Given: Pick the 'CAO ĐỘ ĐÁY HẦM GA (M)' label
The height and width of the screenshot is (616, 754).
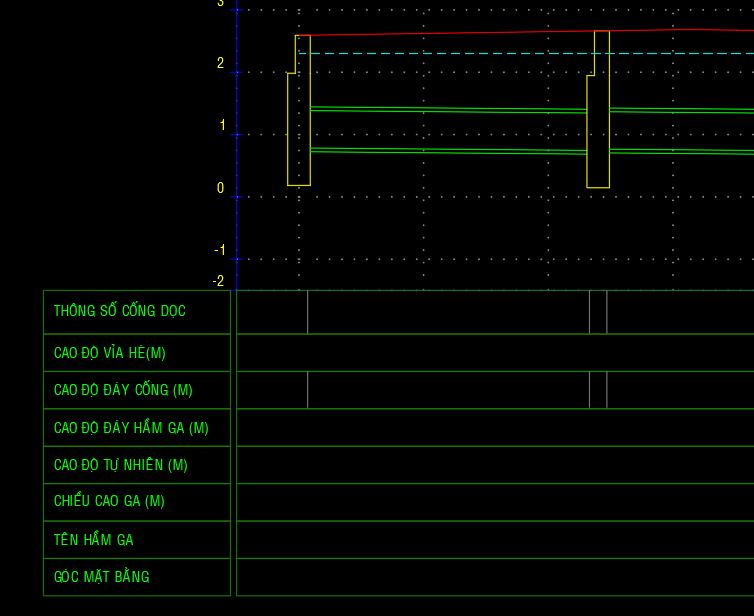Looking at the screenshot, I should coord(131,427).
